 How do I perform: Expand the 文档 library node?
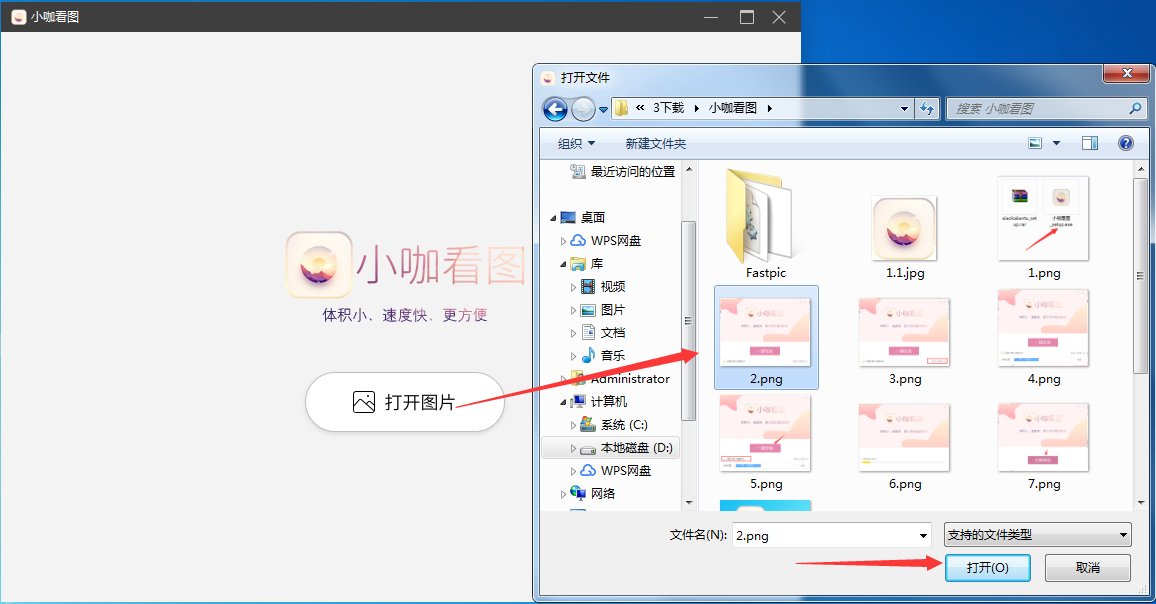click(x=573, y=333)
